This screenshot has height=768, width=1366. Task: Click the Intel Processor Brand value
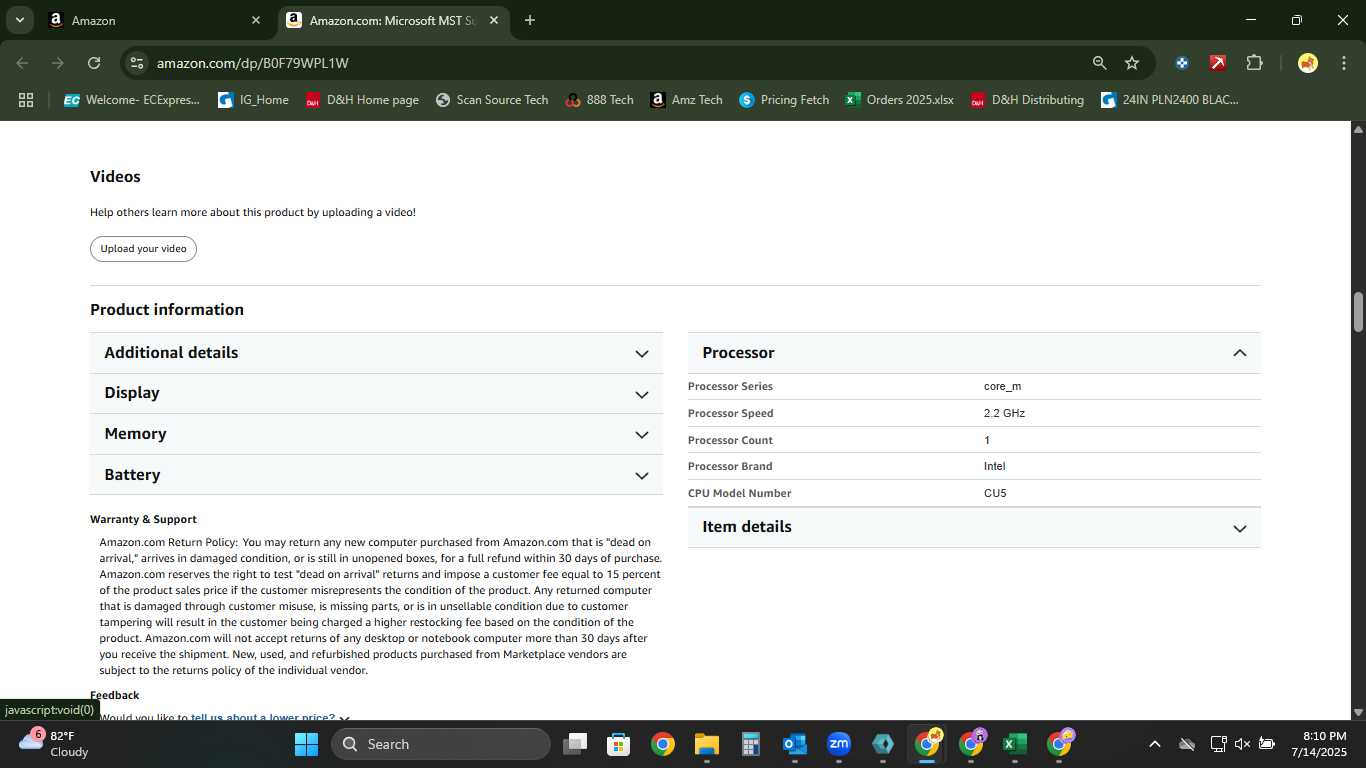click(994, 466)
